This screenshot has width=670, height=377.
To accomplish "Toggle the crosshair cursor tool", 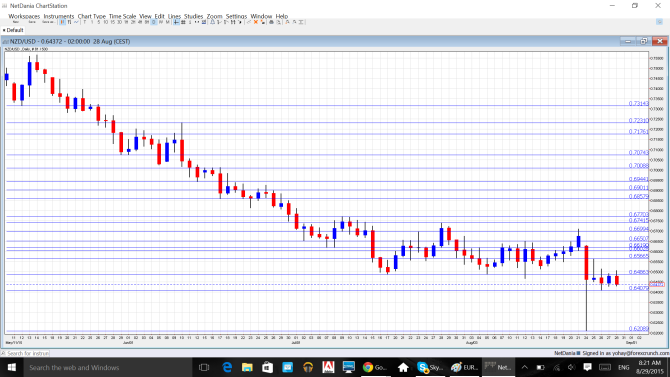I will point(176,22).
